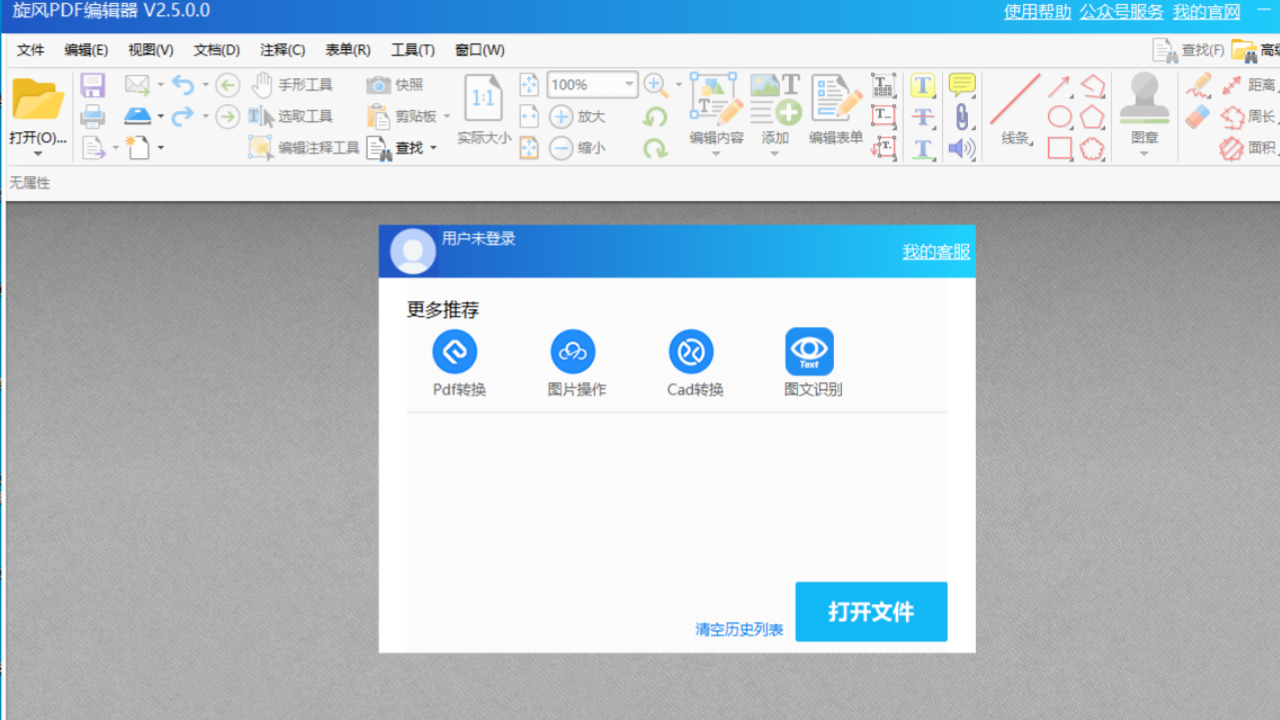Image resolution: width=1280 pixels, height=720 pixels.
Task: Click the My Customer Service (我的客服) link
Action: tap(936, 251)
